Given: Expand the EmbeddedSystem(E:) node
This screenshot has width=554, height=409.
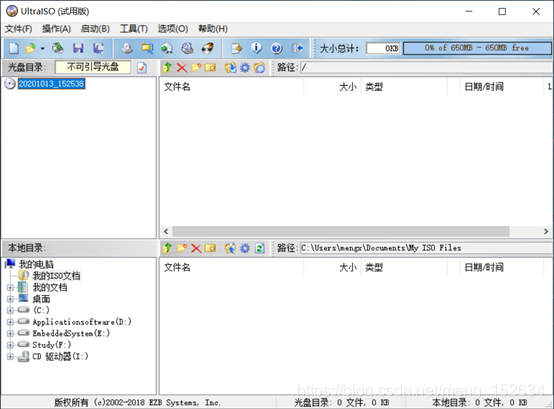Looking at the screenshot, I should 10,333.
